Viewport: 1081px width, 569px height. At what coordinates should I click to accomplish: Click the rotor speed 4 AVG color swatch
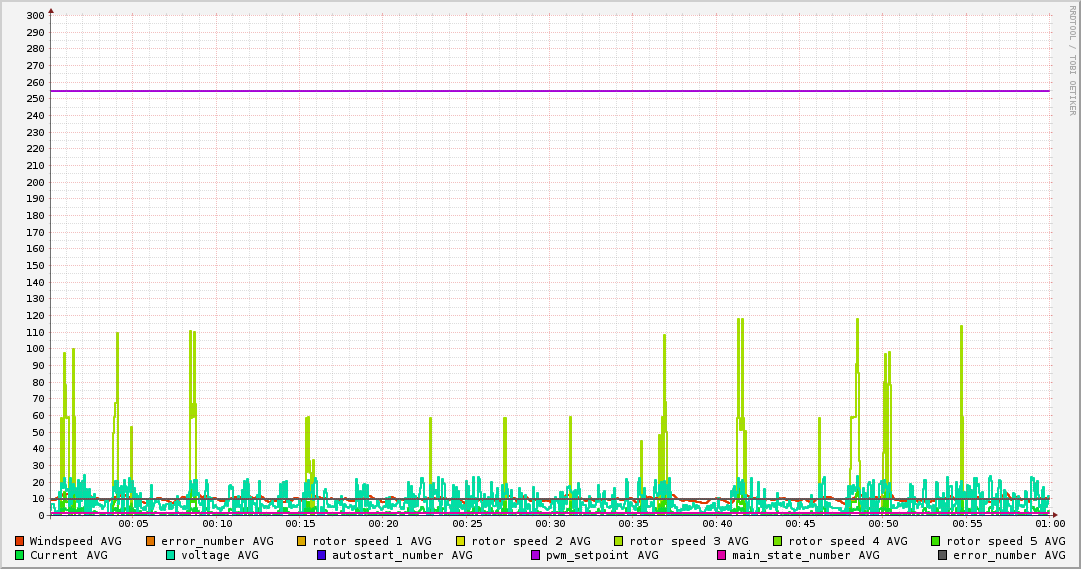778,541
